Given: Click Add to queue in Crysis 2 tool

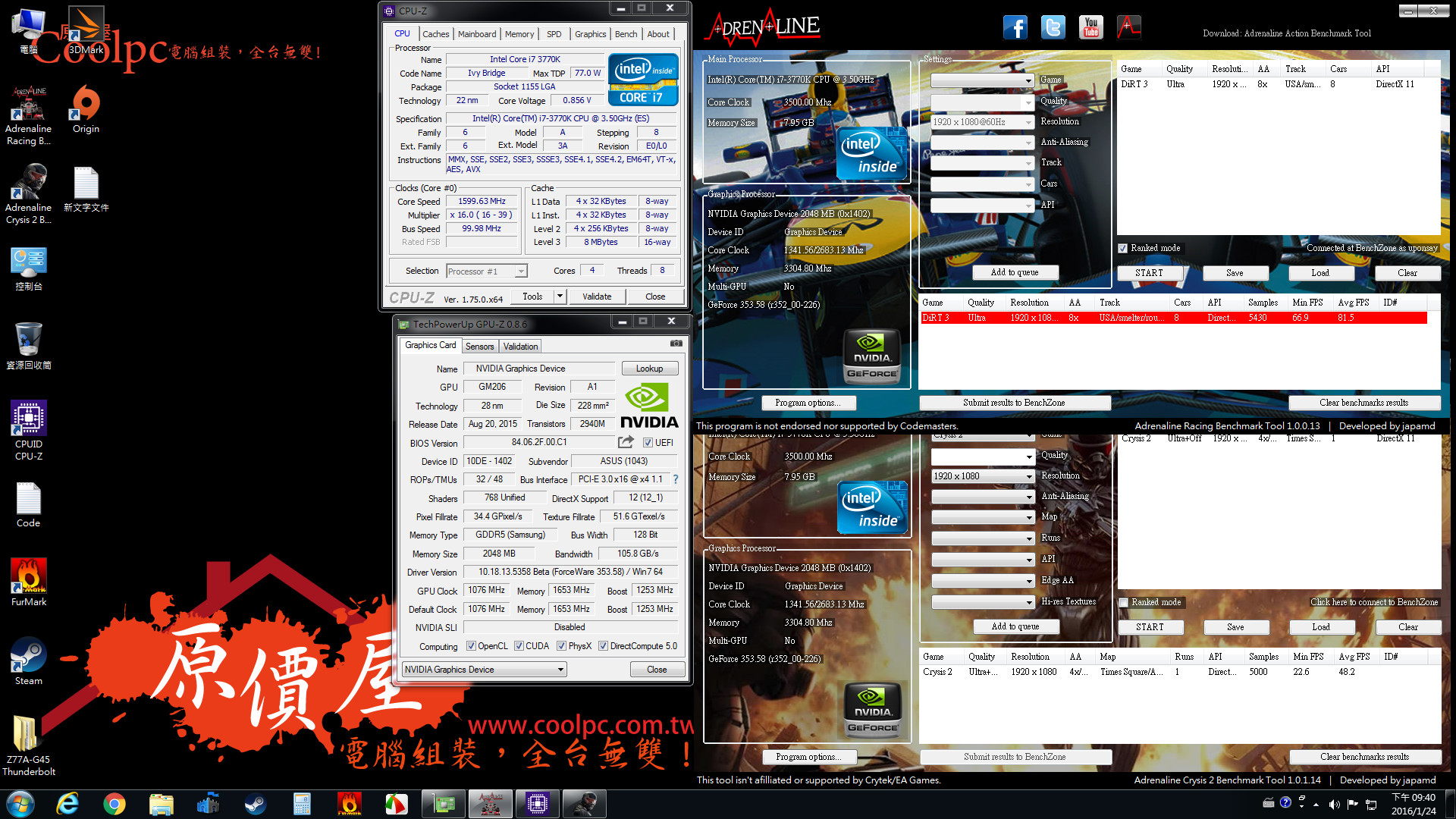Looking at the screenshot, I should (x=1015, y=626).
